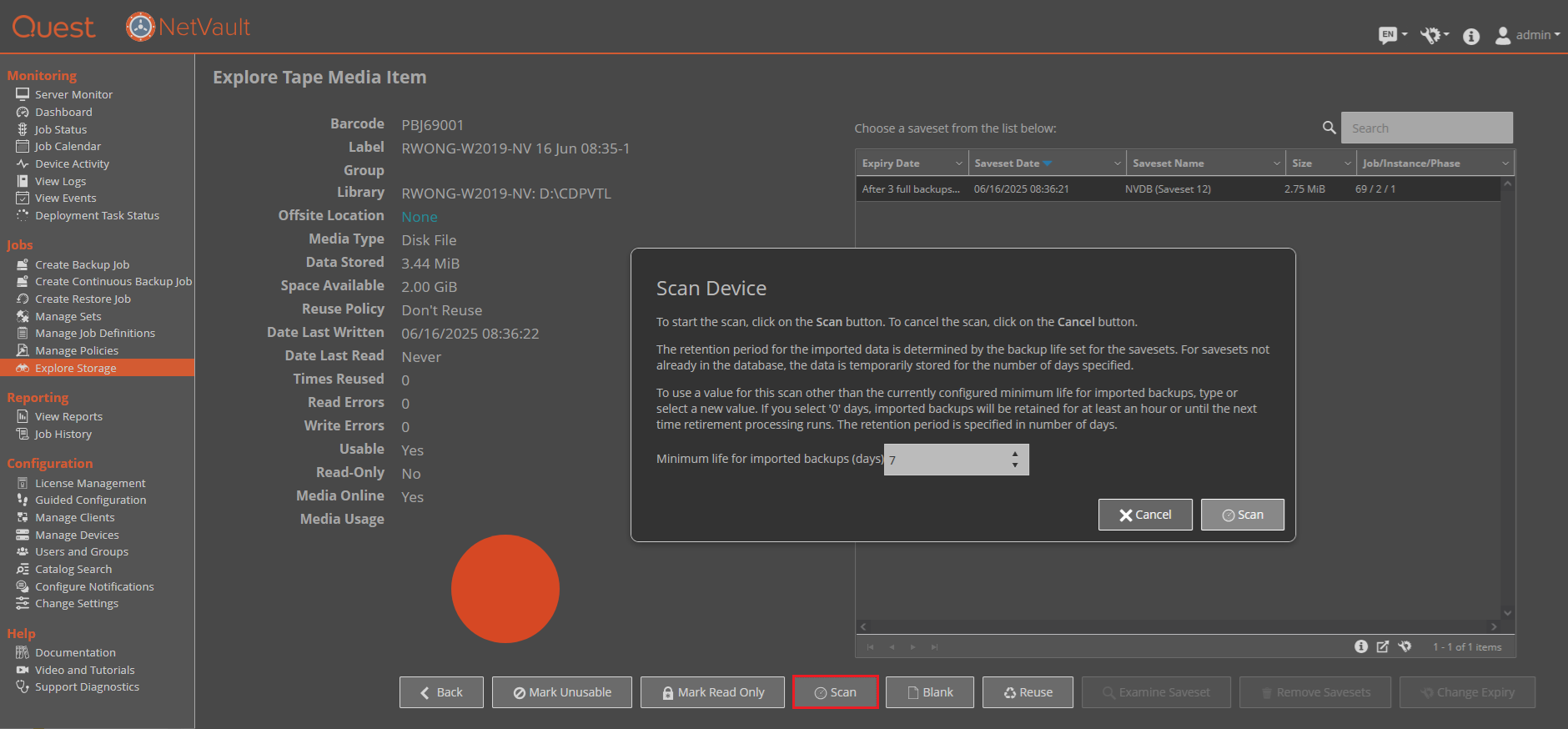1568x729 pixels.
Task: Decrease minimum life days with down arrow
Action: (x=1015, y=465)
